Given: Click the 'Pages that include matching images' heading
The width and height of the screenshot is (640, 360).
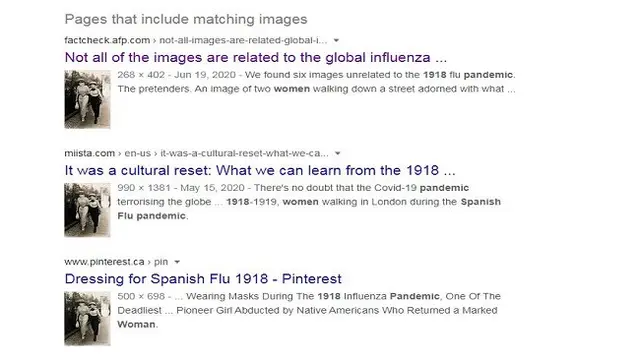Looking at the screenshot, I should point(186,19).
